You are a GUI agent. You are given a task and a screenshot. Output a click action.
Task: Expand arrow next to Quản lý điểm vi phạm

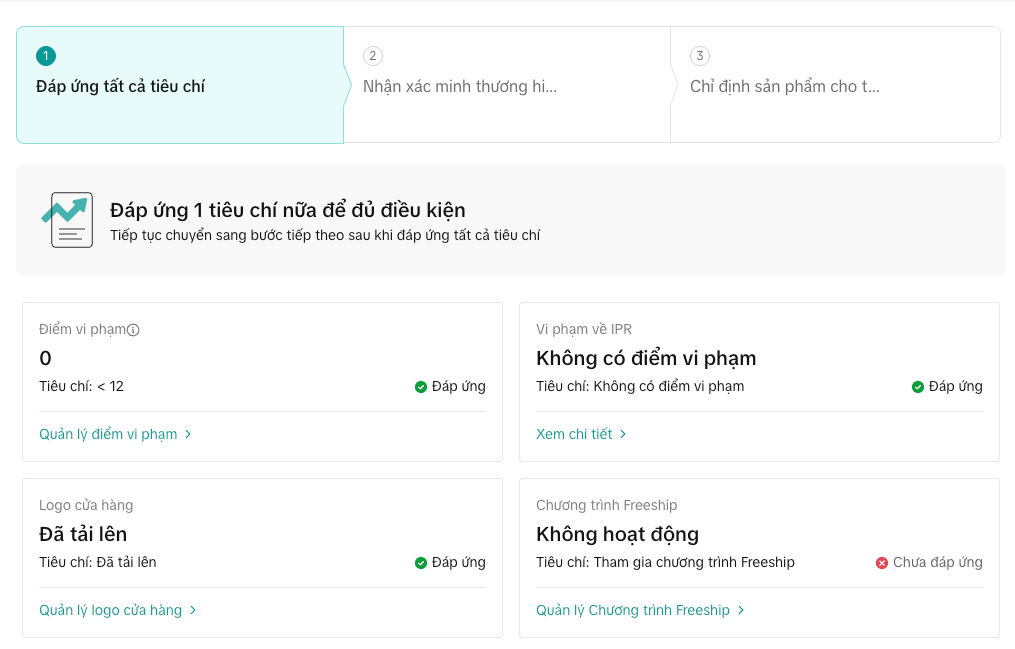[x=188, y=435]
